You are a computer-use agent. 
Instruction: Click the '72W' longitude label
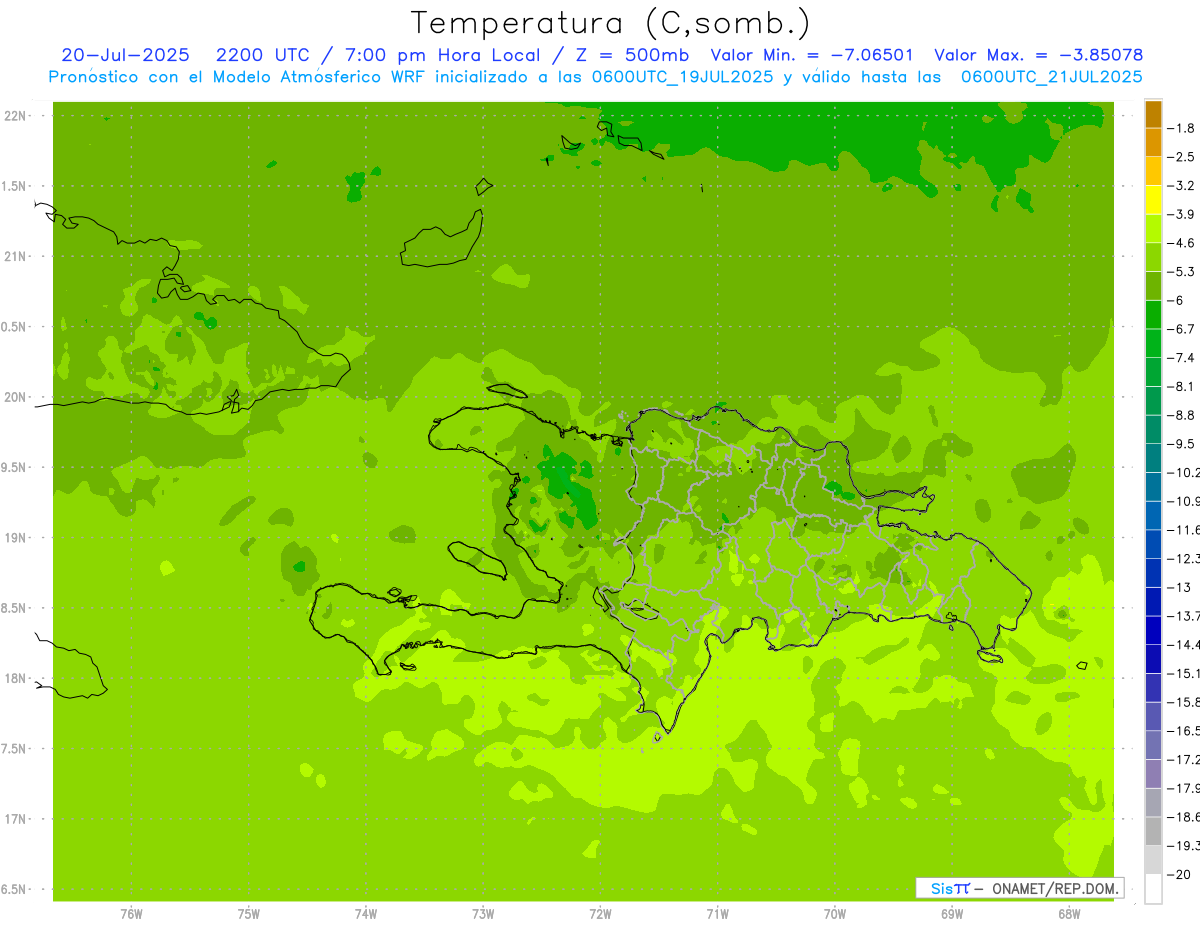(600, 914)
